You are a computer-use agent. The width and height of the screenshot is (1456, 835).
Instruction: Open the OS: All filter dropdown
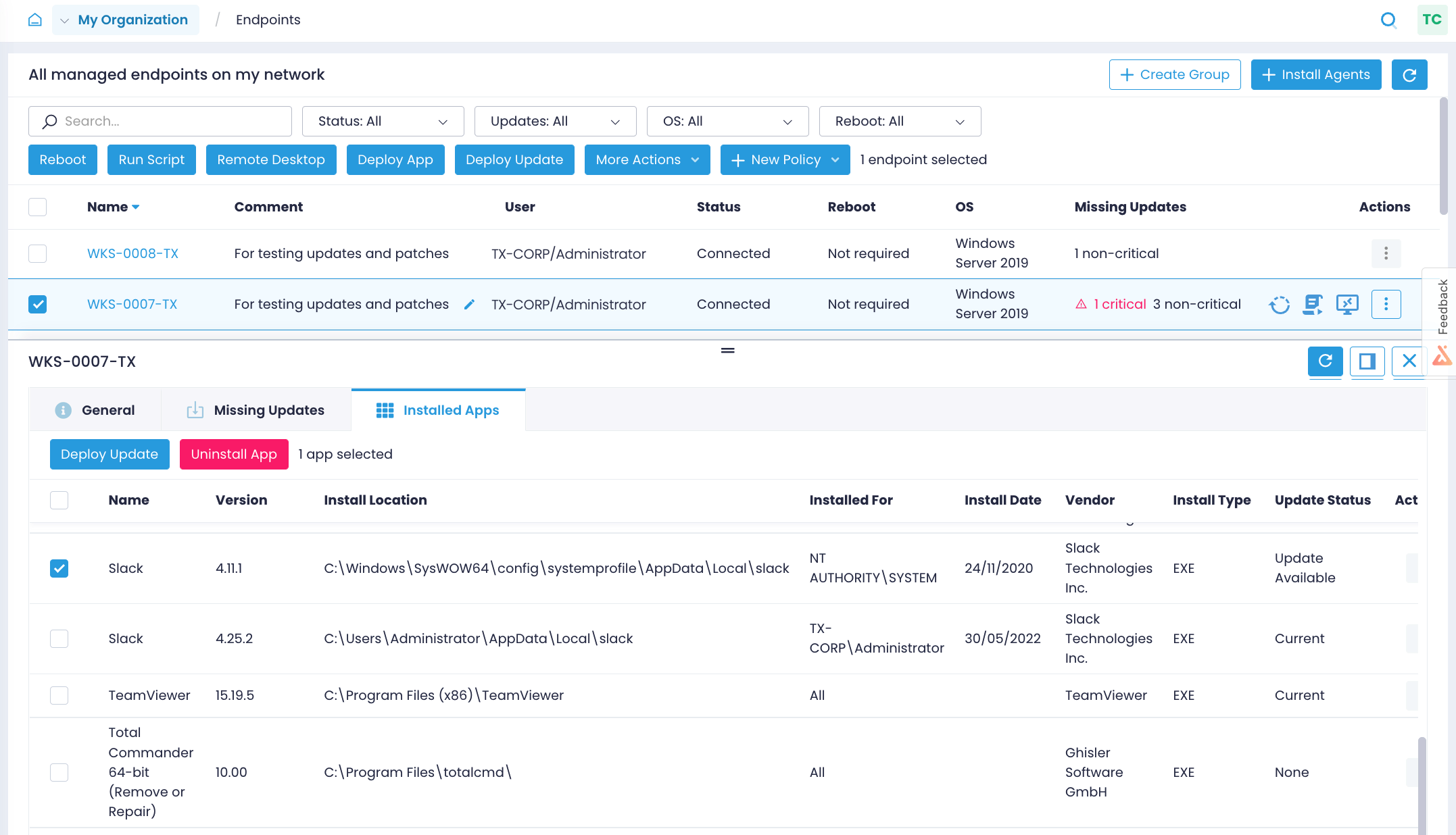point(727,122)
